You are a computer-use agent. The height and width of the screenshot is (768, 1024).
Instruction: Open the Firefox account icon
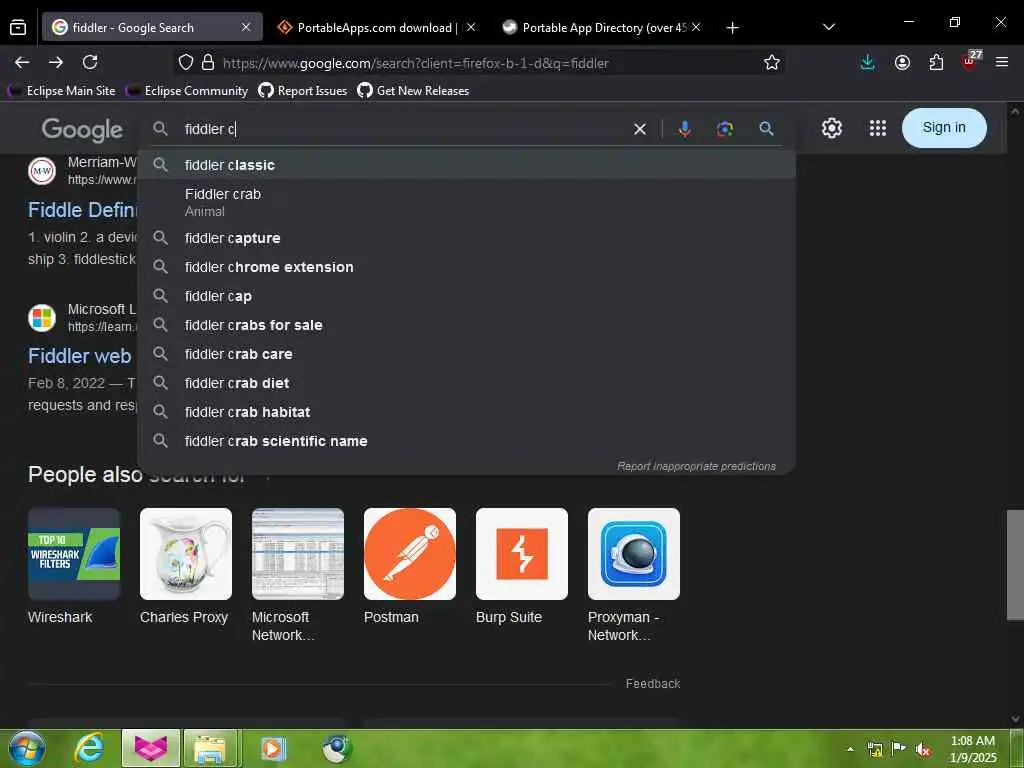[902, 63]
